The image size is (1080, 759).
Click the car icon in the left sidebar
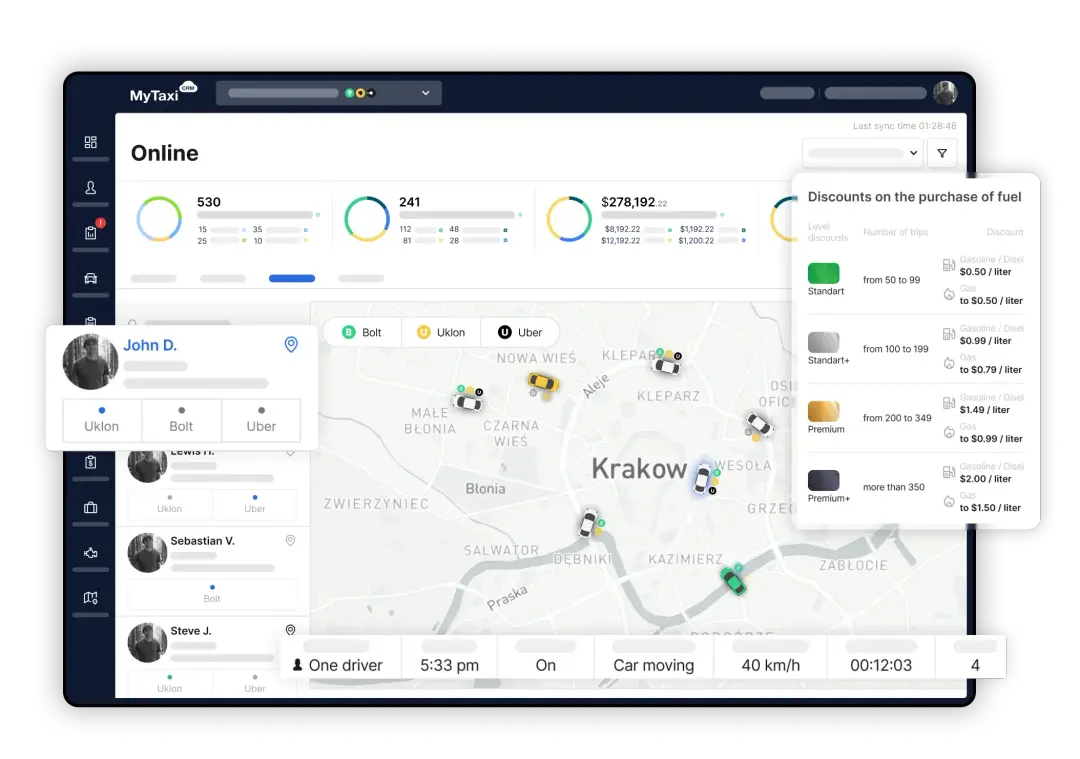coord(90,278)
